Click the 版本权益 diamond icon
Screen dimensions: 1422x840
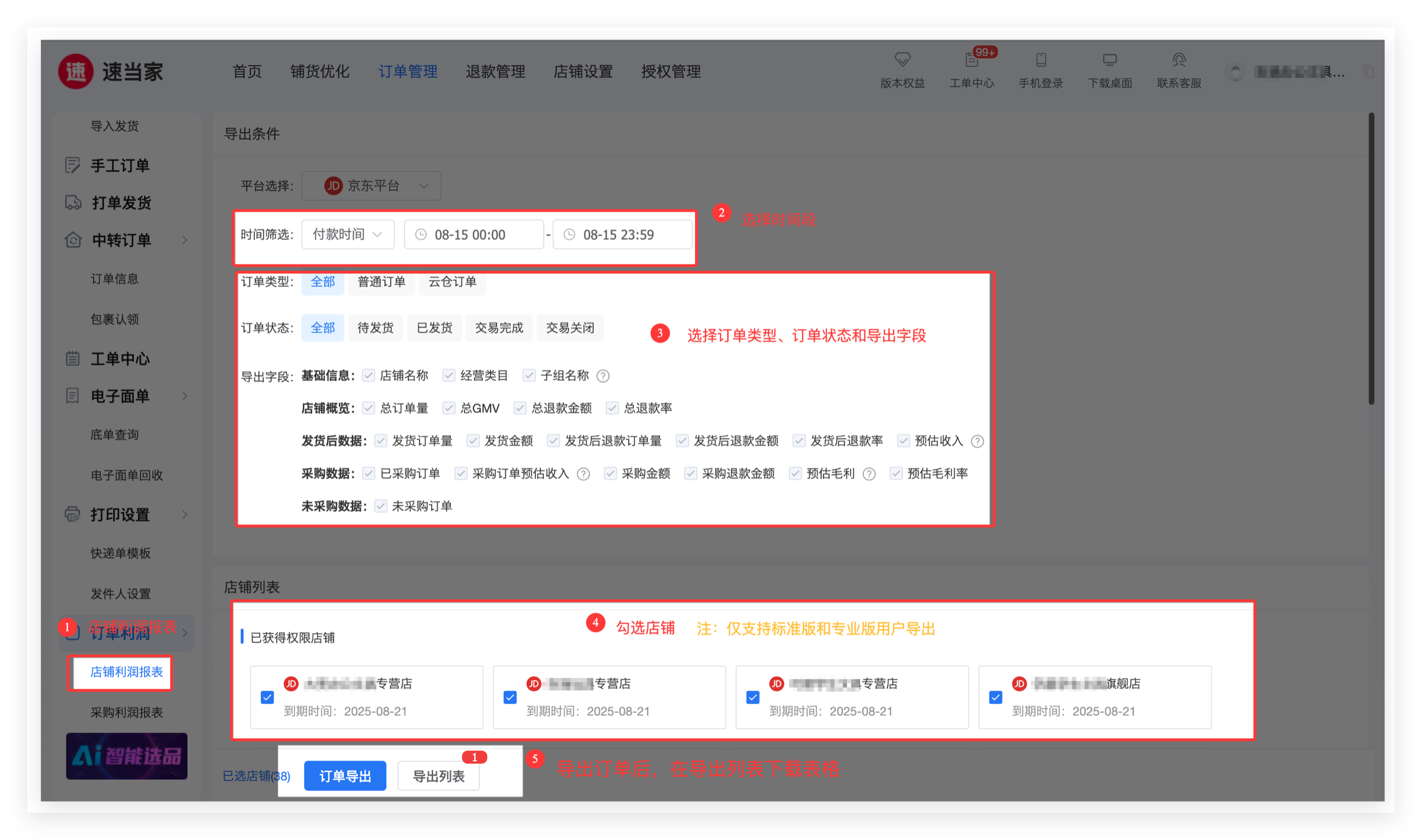[x=902, y=60]
